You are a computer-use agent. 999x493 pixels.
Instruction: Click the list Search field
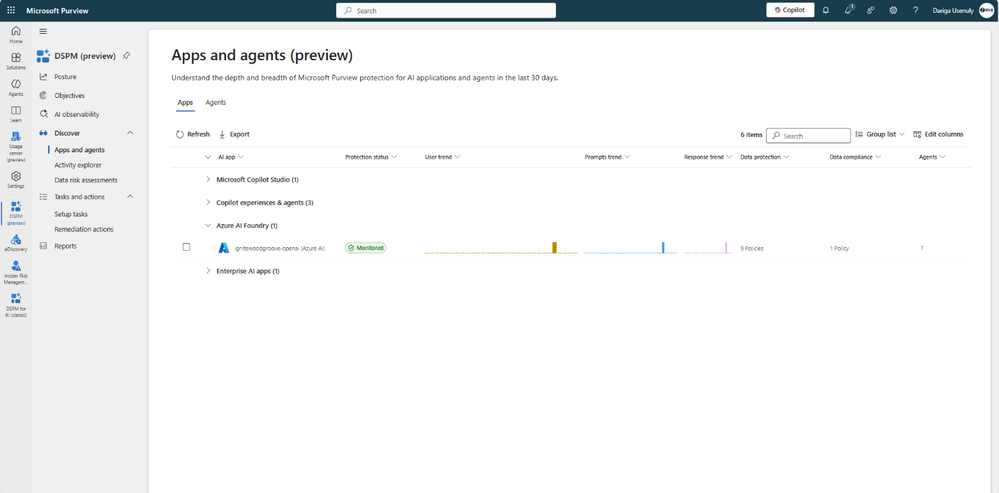click(x=808, y=136)
